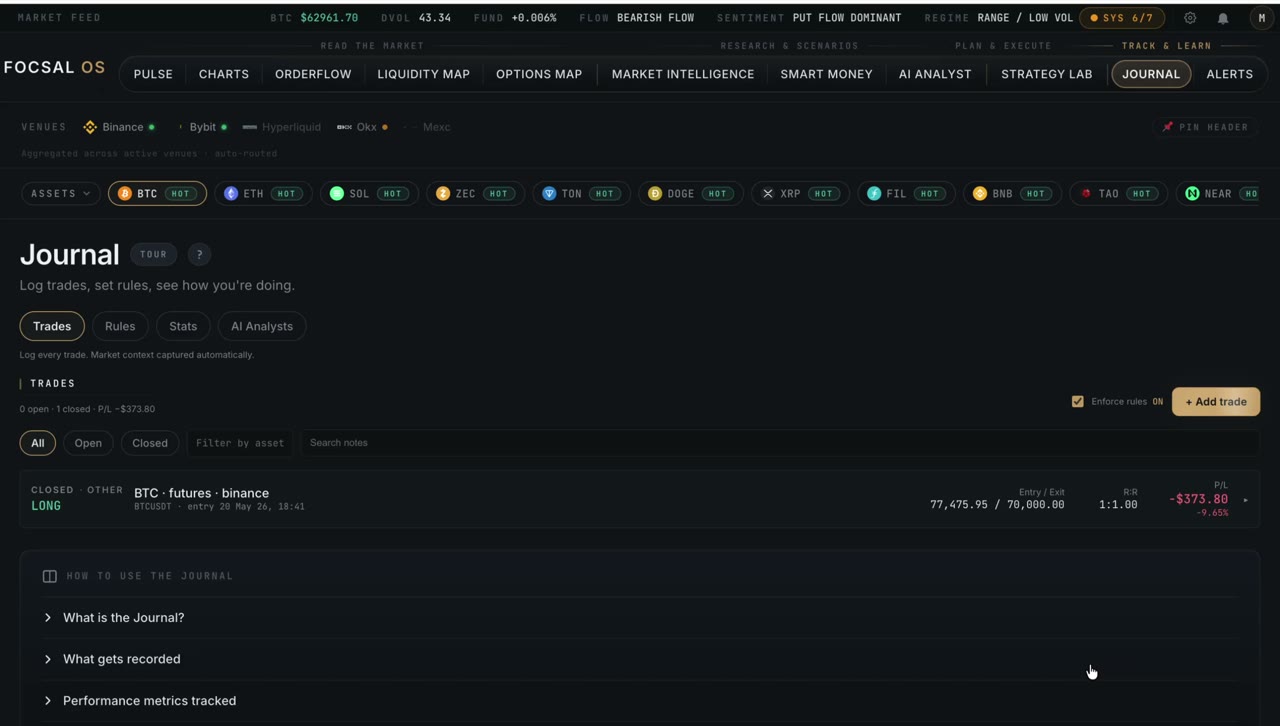Select the TAO asset chip

point(1118,193)
